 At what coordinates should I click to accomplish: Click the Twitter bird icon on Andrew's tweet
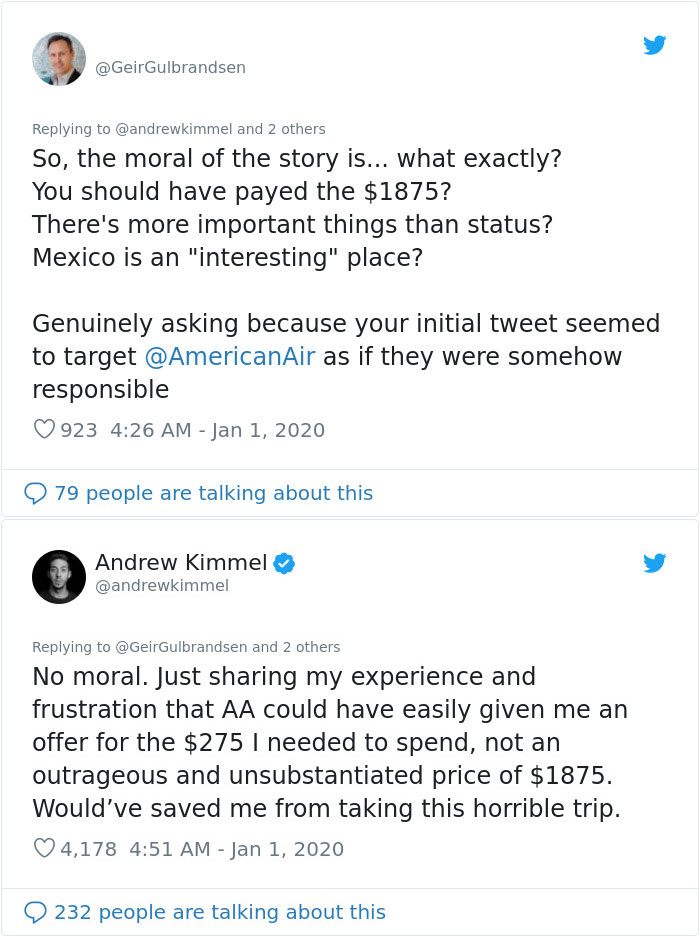pos(656,563)
